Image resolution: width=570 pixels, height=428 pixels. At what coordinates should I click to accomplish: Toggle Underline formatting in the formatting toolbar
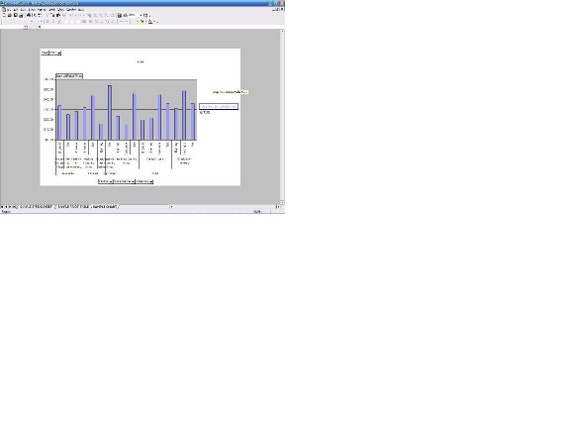click(59, 22)
